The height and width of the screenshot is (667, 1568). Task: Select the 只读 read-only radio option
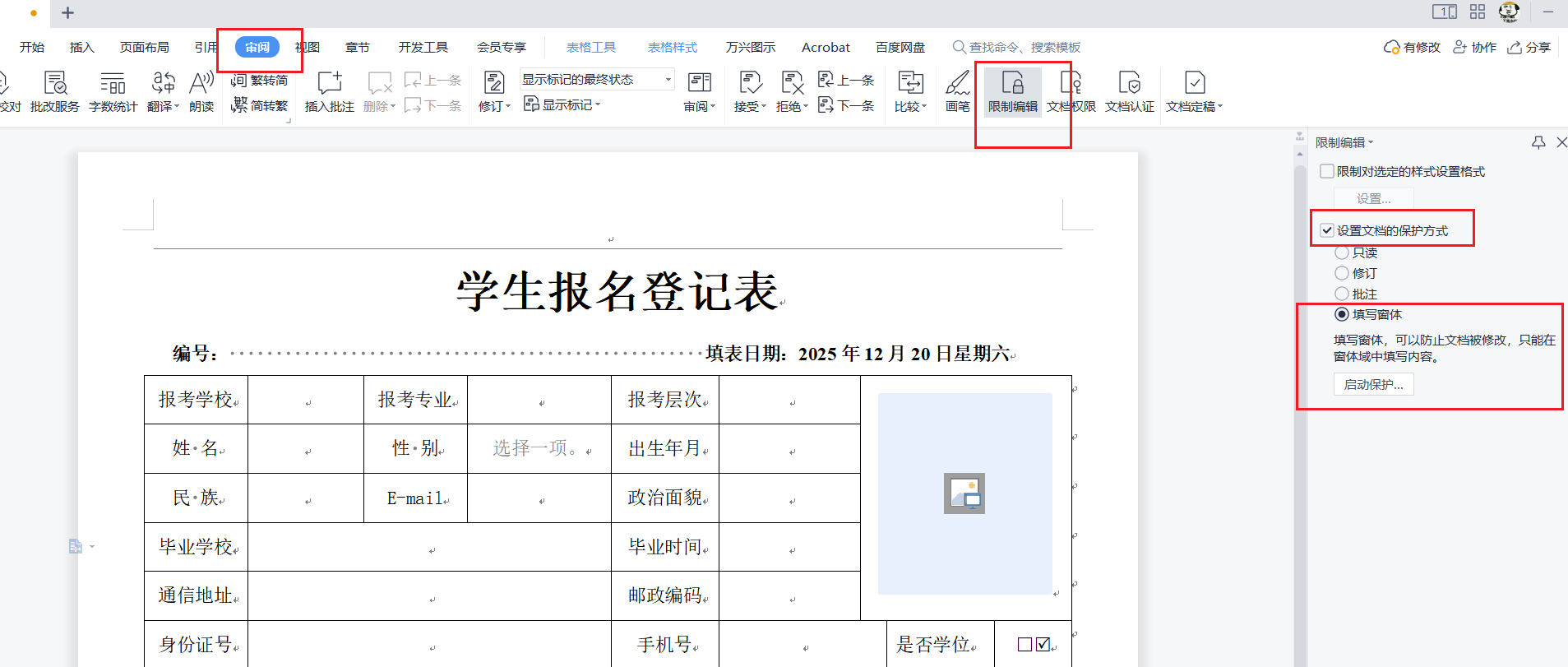coord(1342,252)
